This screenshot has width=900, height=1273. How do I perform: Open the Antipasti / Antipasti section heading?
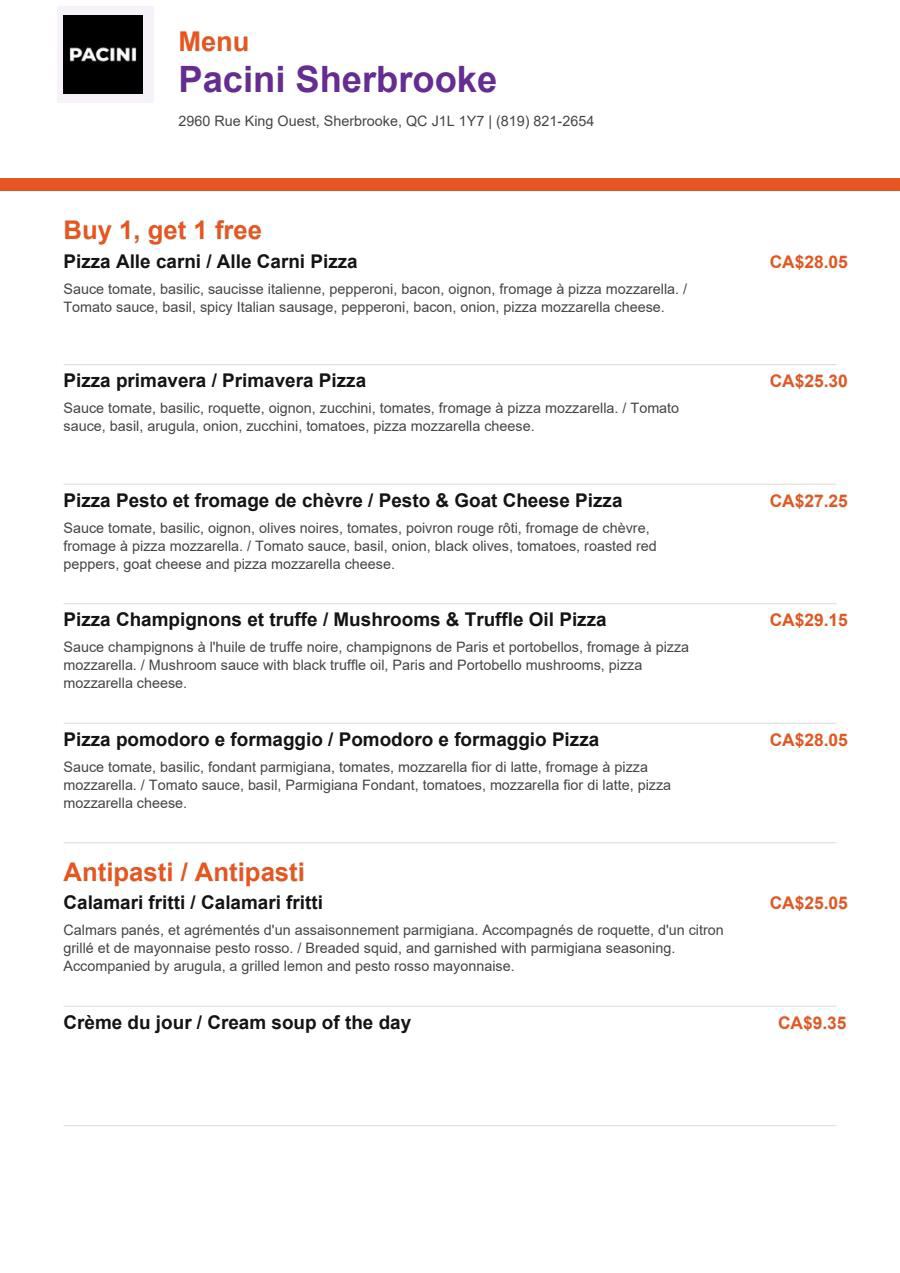(x=184, y=872)
